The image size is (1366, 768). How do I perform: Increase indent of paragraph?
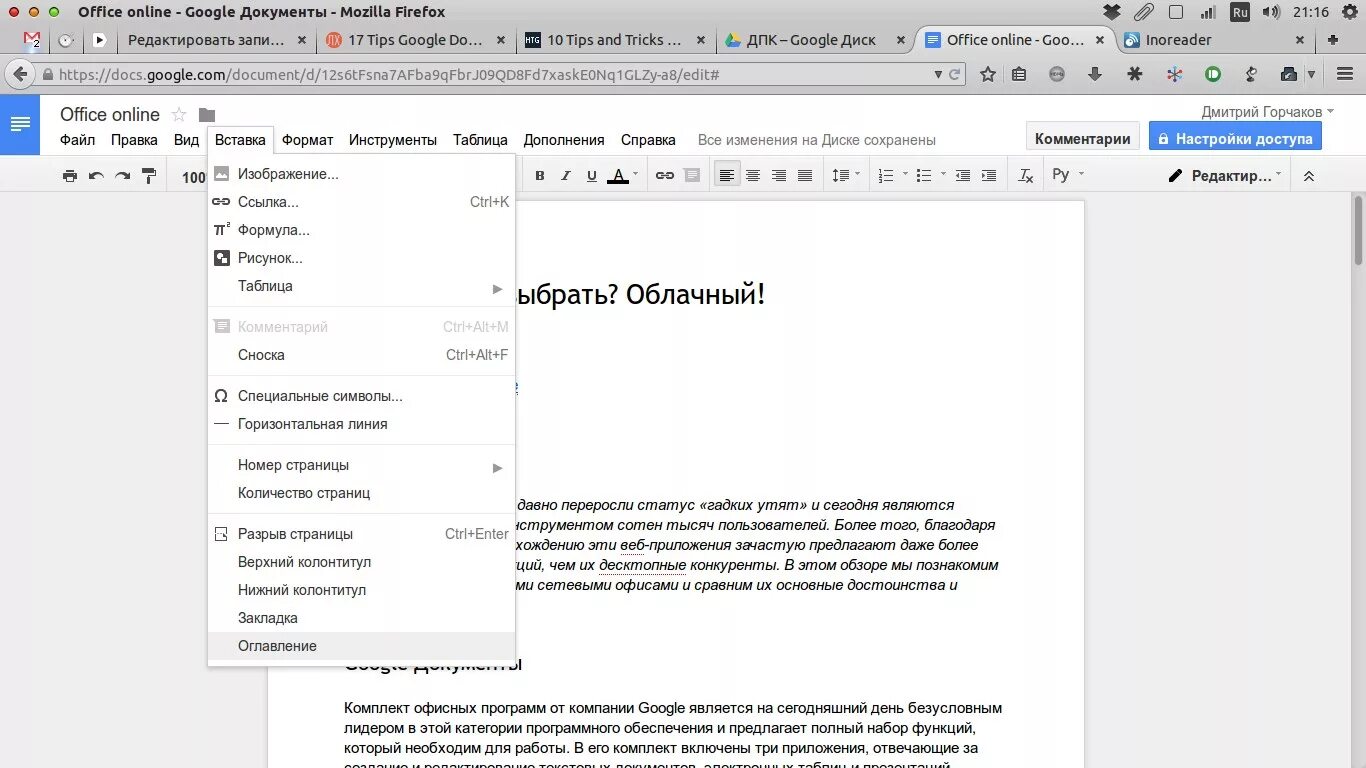tap(989, 175)
